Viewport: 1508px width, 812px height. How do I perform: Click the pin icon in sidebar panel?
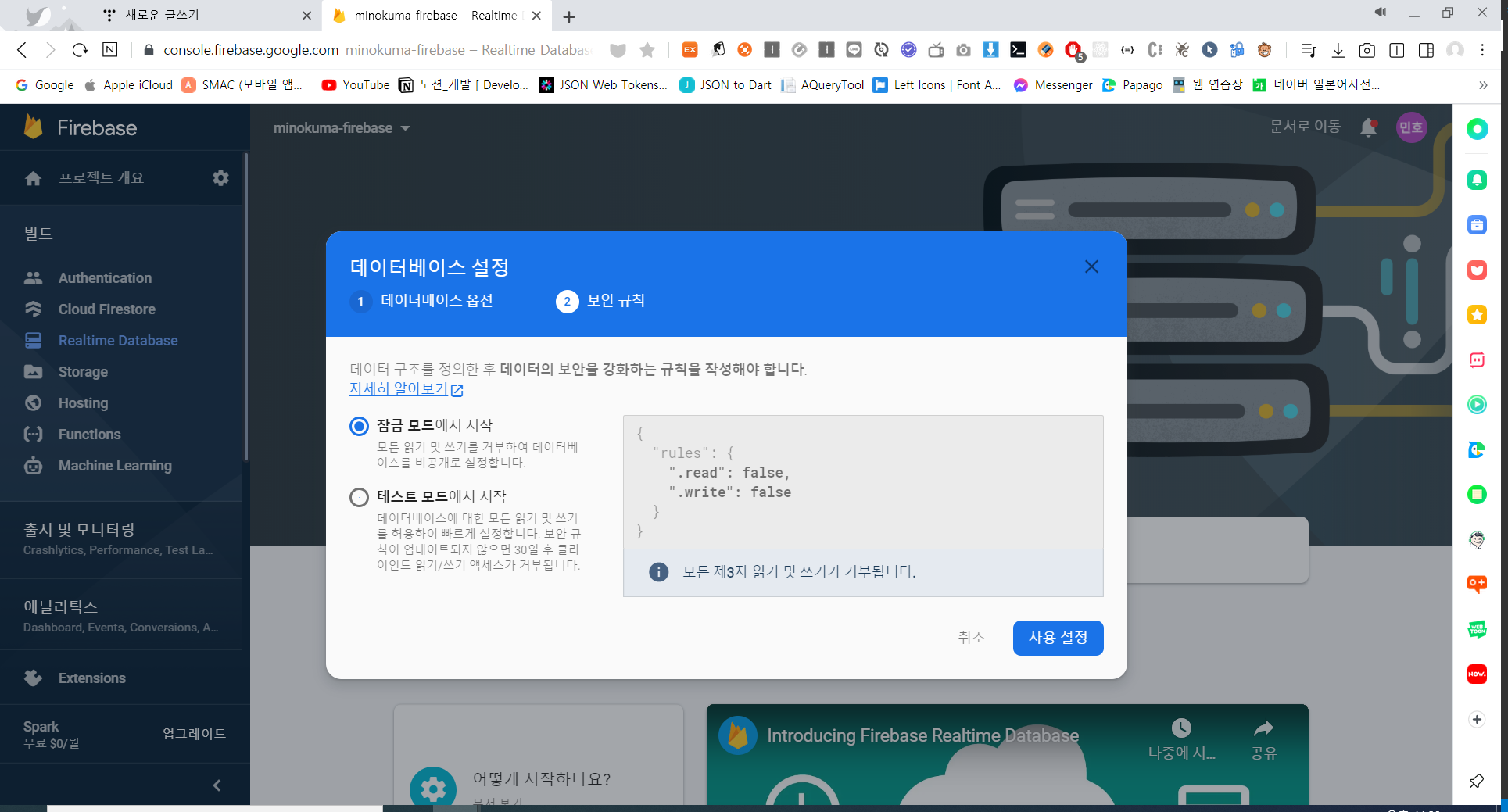coord(1477,781)
